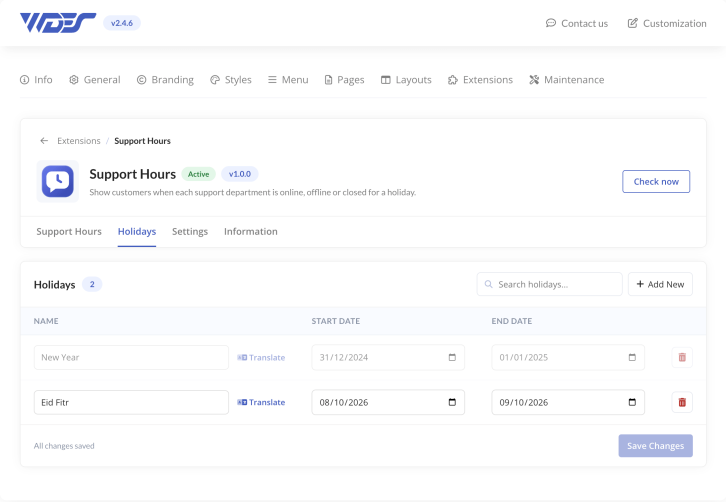Viewport: 726px width, 502px height.
Task: Click the All changes saved status text
Action: point(64,446)
